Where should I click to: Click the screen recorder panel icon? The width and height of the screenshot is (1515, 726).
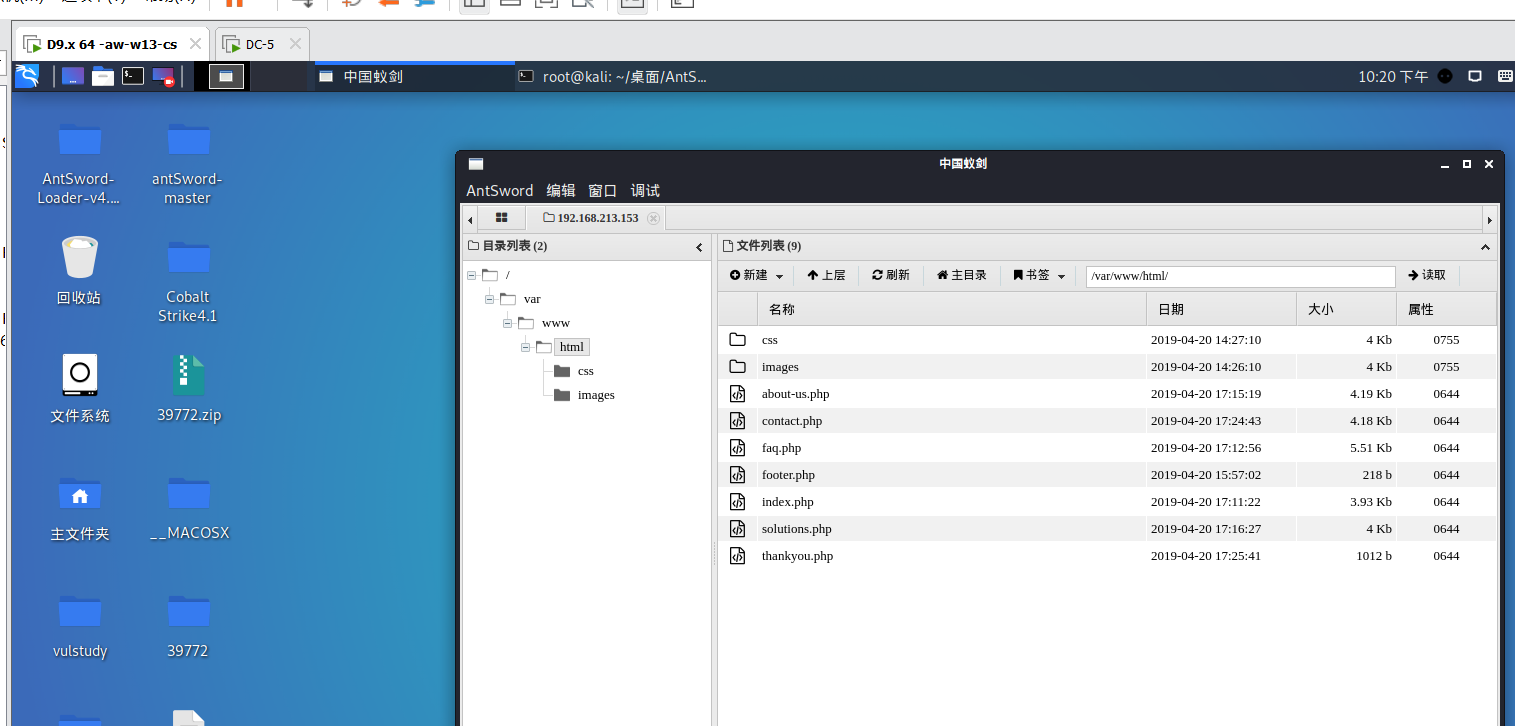tap(163, 76)
